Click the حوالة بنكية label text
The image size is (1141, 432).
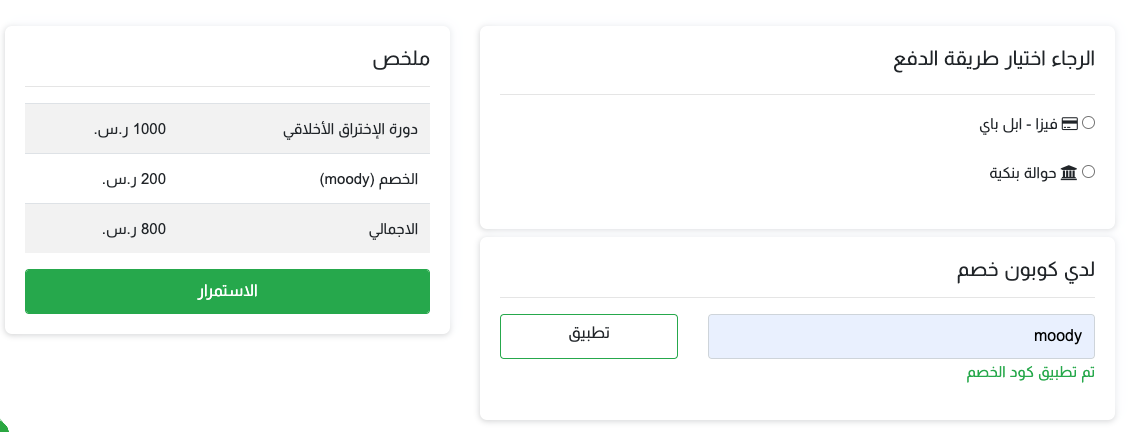point(1024,174)
